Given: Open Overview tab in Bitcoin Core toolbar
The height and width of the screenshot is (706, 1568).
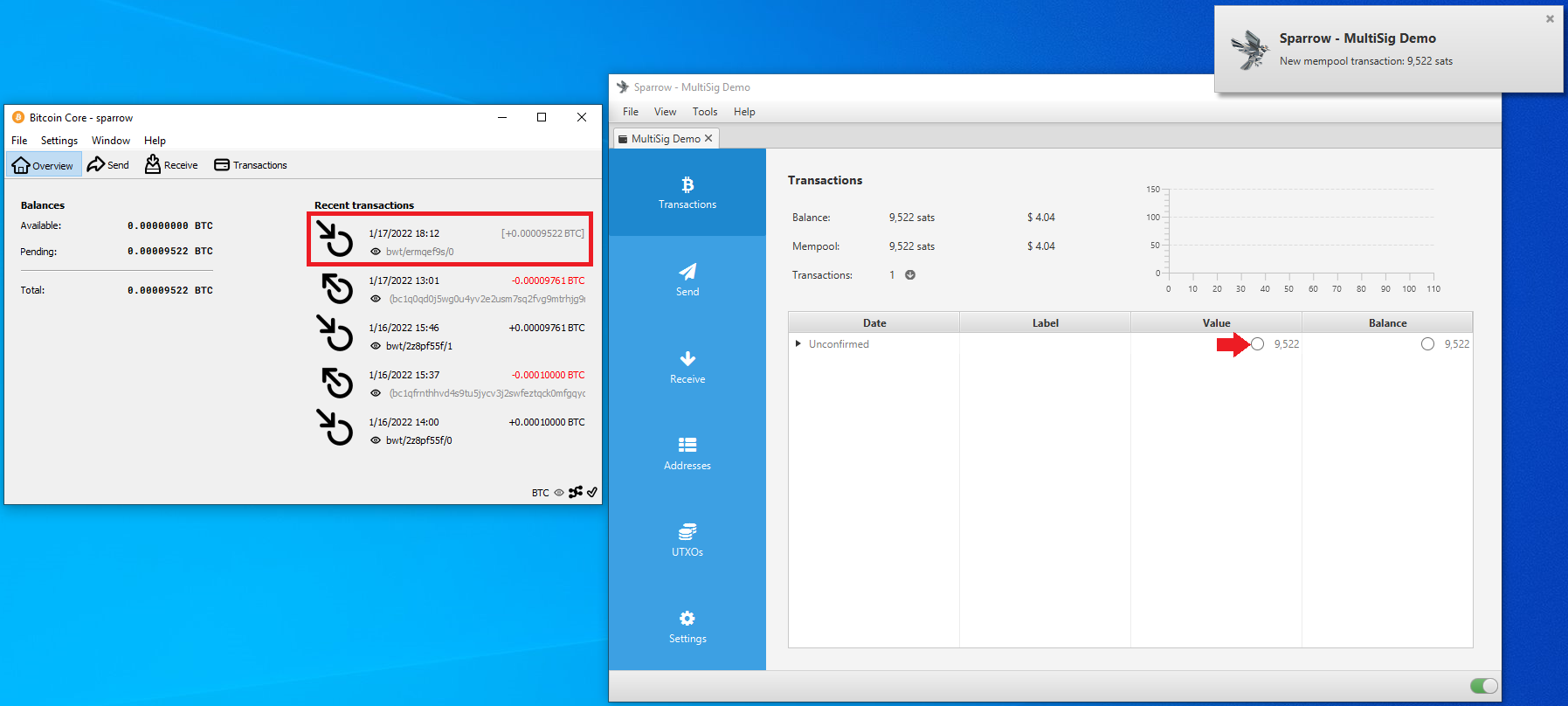Looking at the screenshot, I should [45, 164].
